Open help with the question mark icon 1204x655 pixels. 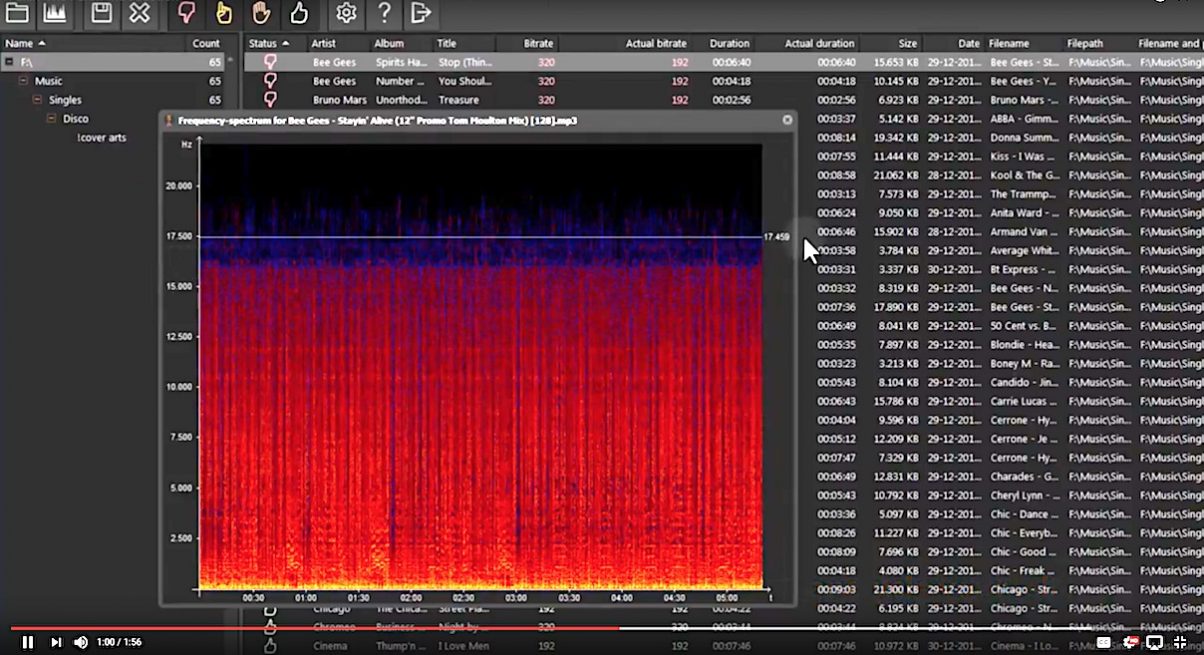(x=384, y=13)
